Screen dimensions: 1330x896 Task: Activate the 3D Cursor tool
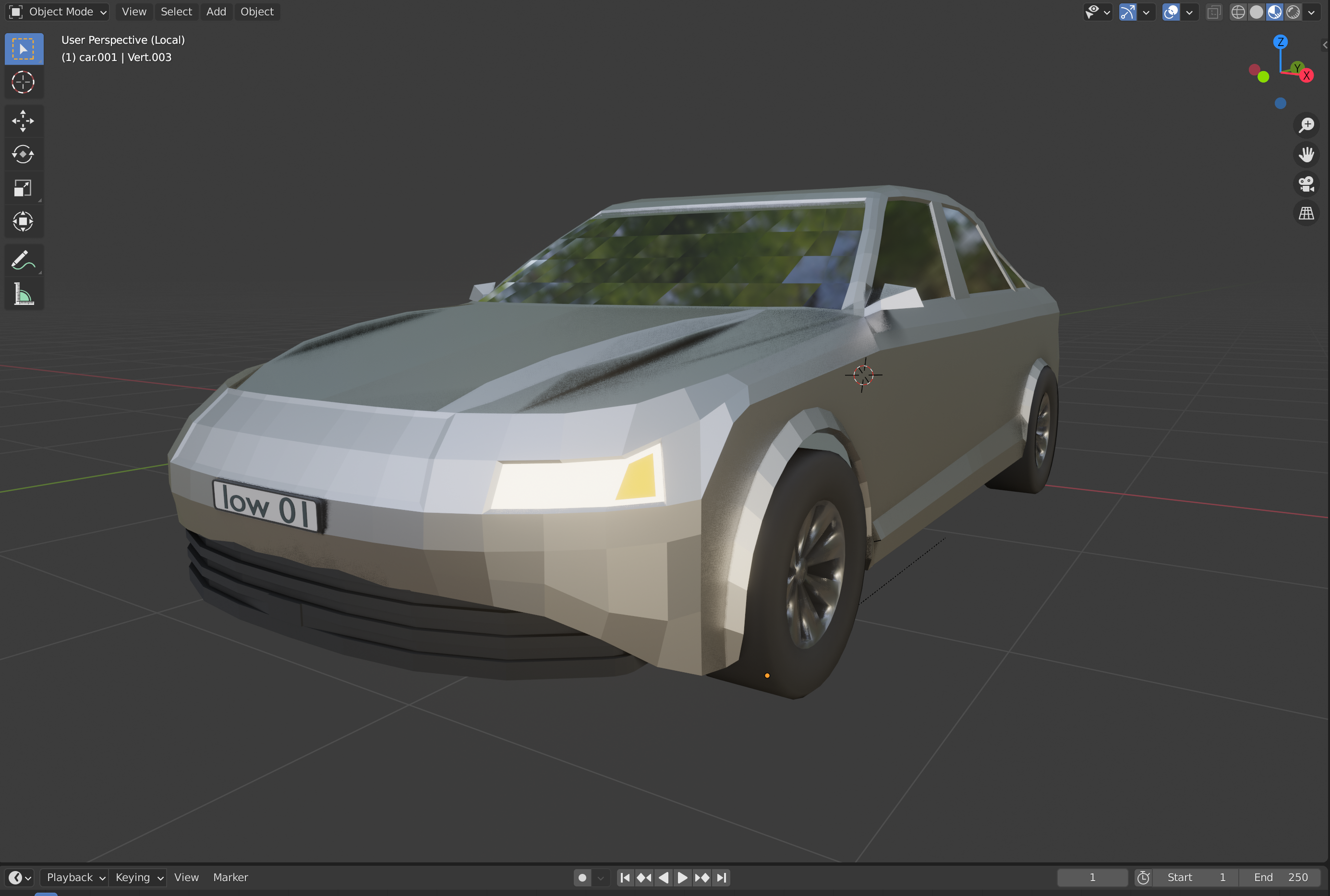point(24,82)
